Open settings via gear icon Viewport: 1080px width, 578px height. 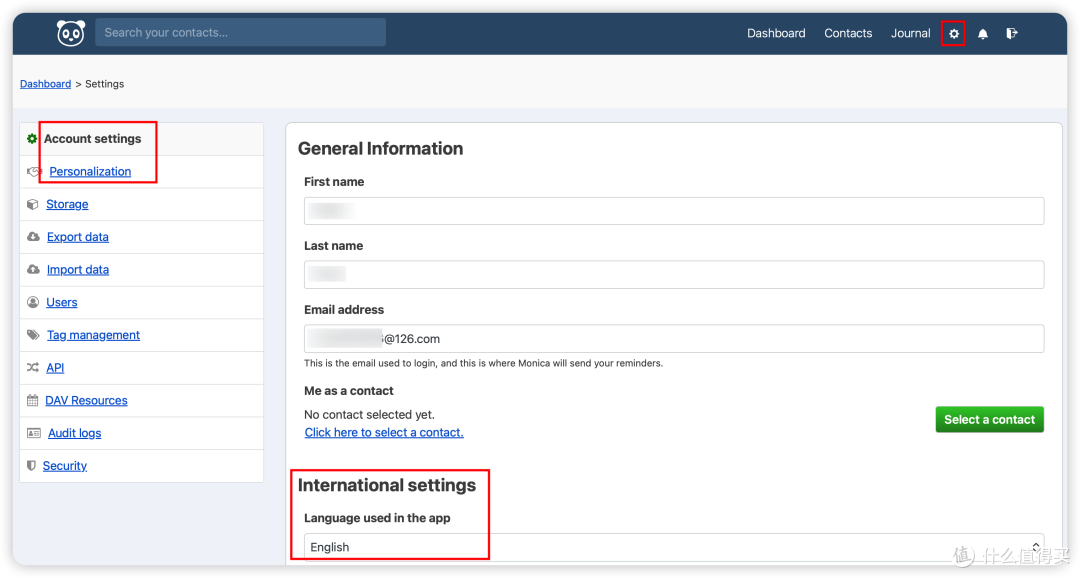tap(953, 34)
